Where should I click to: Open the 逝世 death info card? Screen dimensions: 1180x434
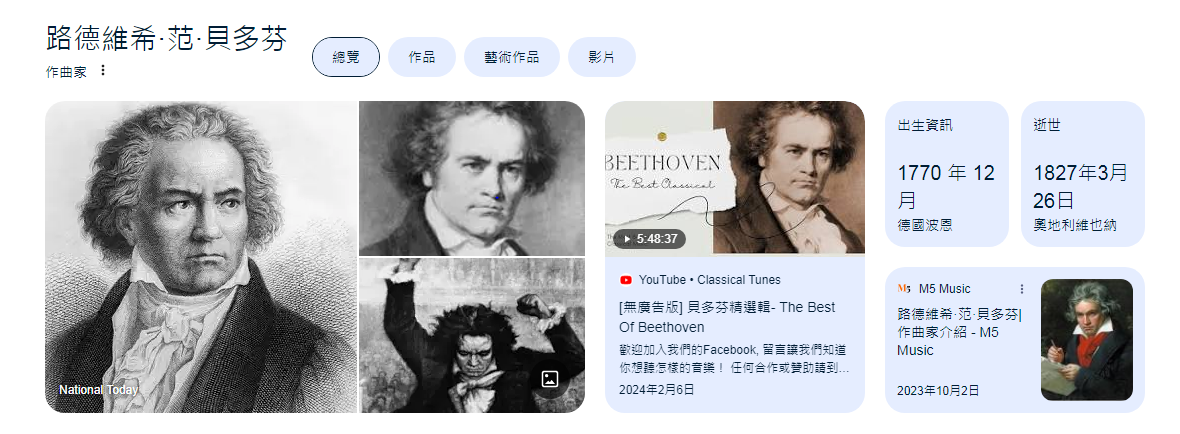1082,174
